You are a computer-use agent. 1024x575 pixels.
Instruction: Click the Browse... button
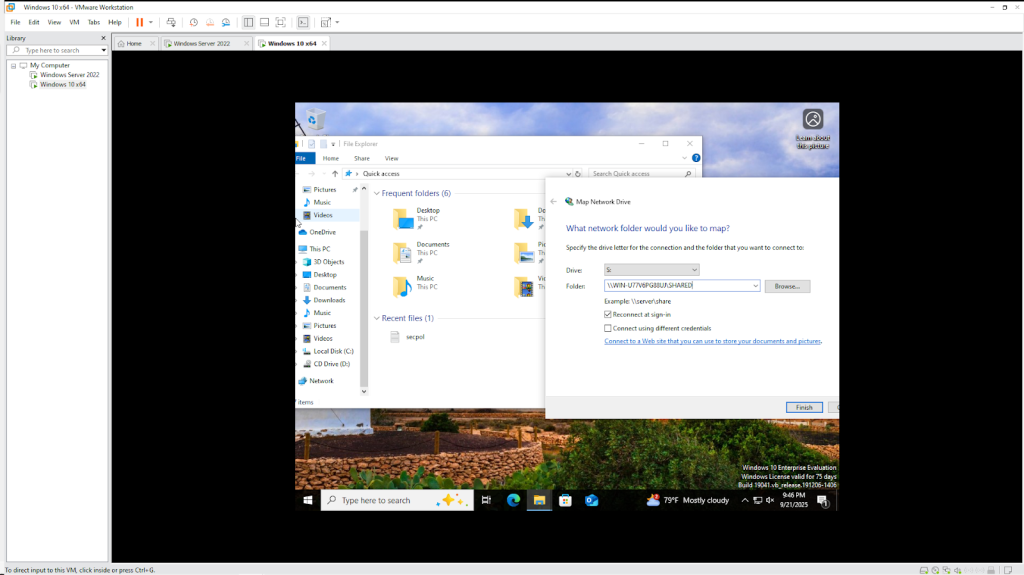point(787,286)
